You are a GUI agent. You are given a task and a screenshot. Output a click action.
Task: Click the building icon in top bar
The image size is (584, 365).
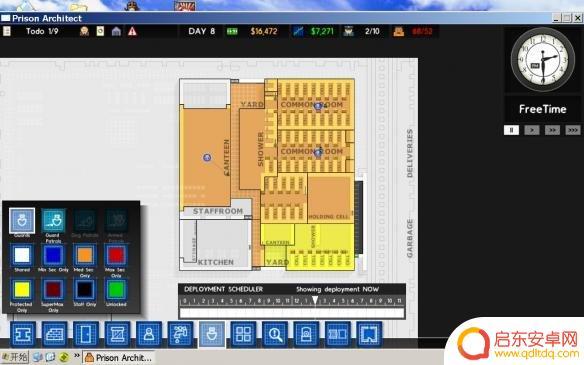pos(116,31)
